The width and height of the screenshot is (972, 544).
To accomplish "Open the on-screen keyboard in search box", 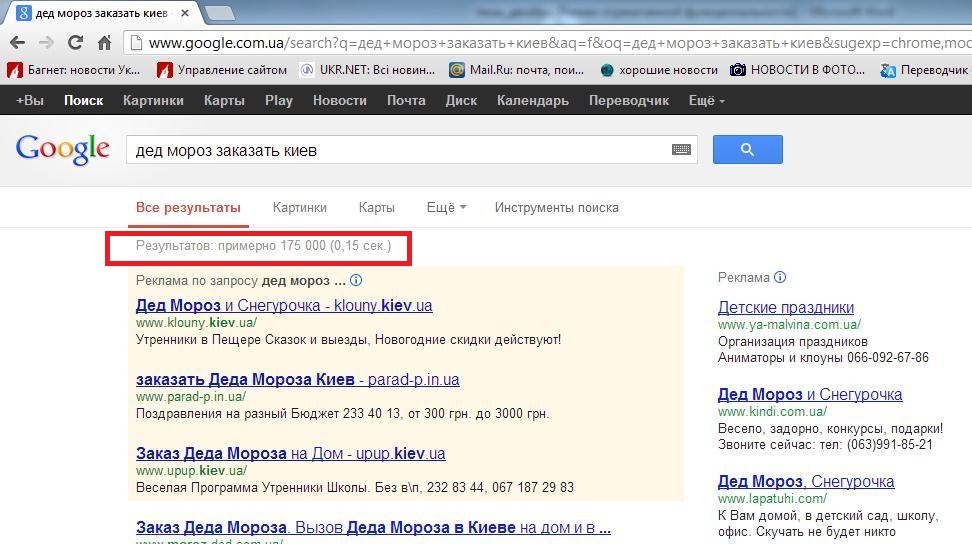I will pos(681,150).
